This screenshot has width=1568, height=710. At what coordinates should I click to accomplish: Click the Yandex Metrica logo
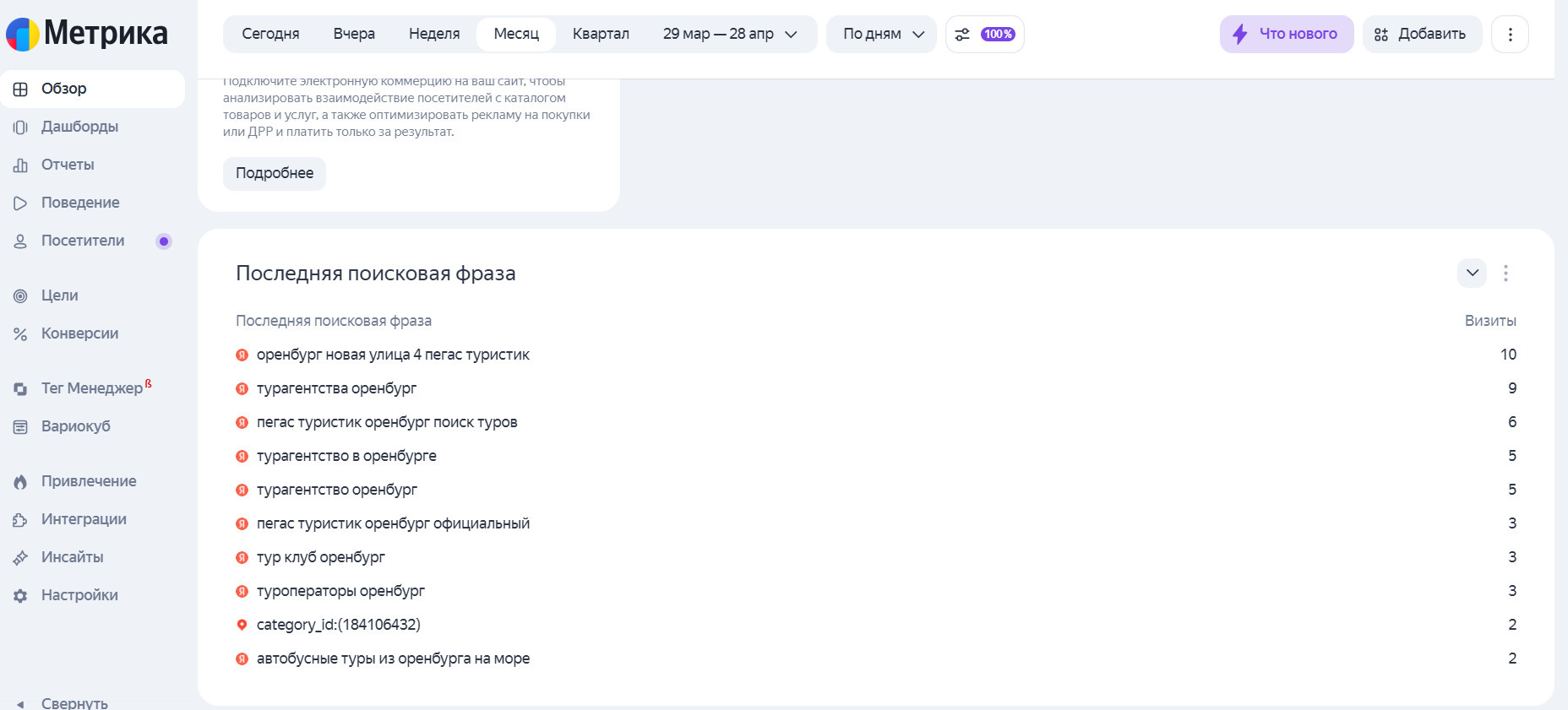coord(87,34)
